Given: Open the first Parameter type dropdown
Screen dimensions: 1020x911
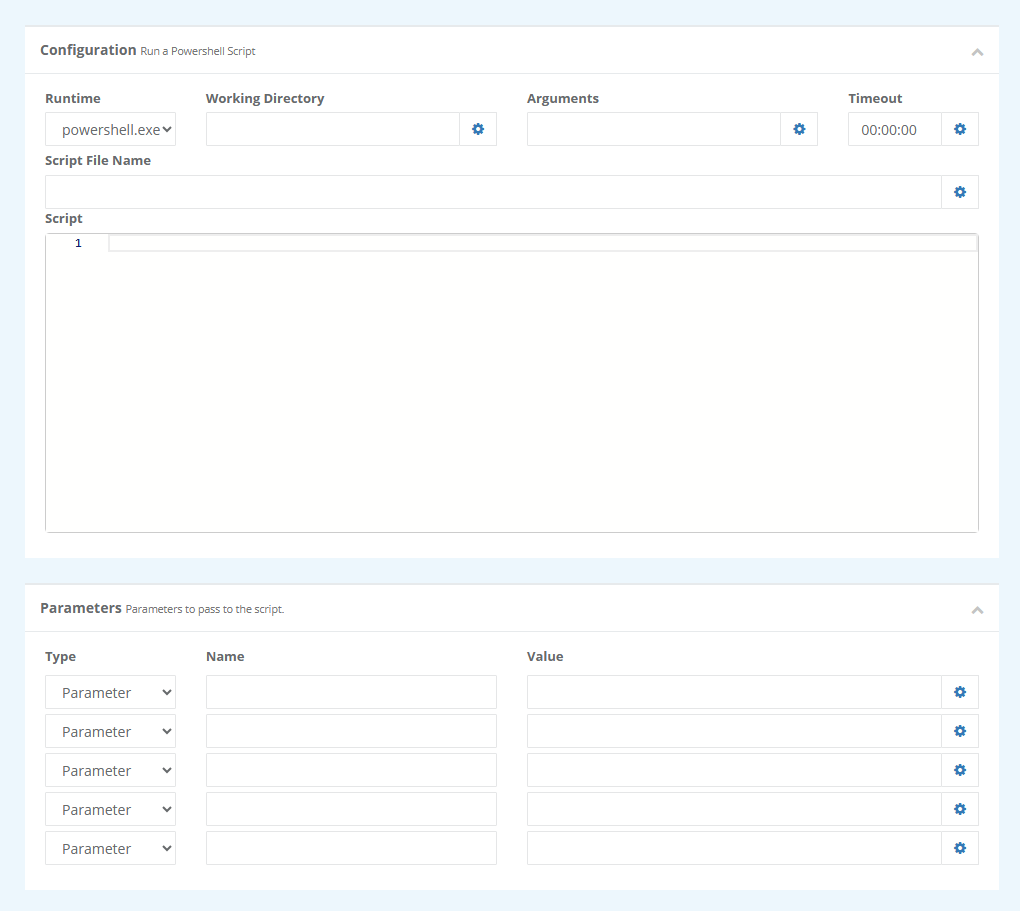Looking at the screenshot, I should point(110,691).
